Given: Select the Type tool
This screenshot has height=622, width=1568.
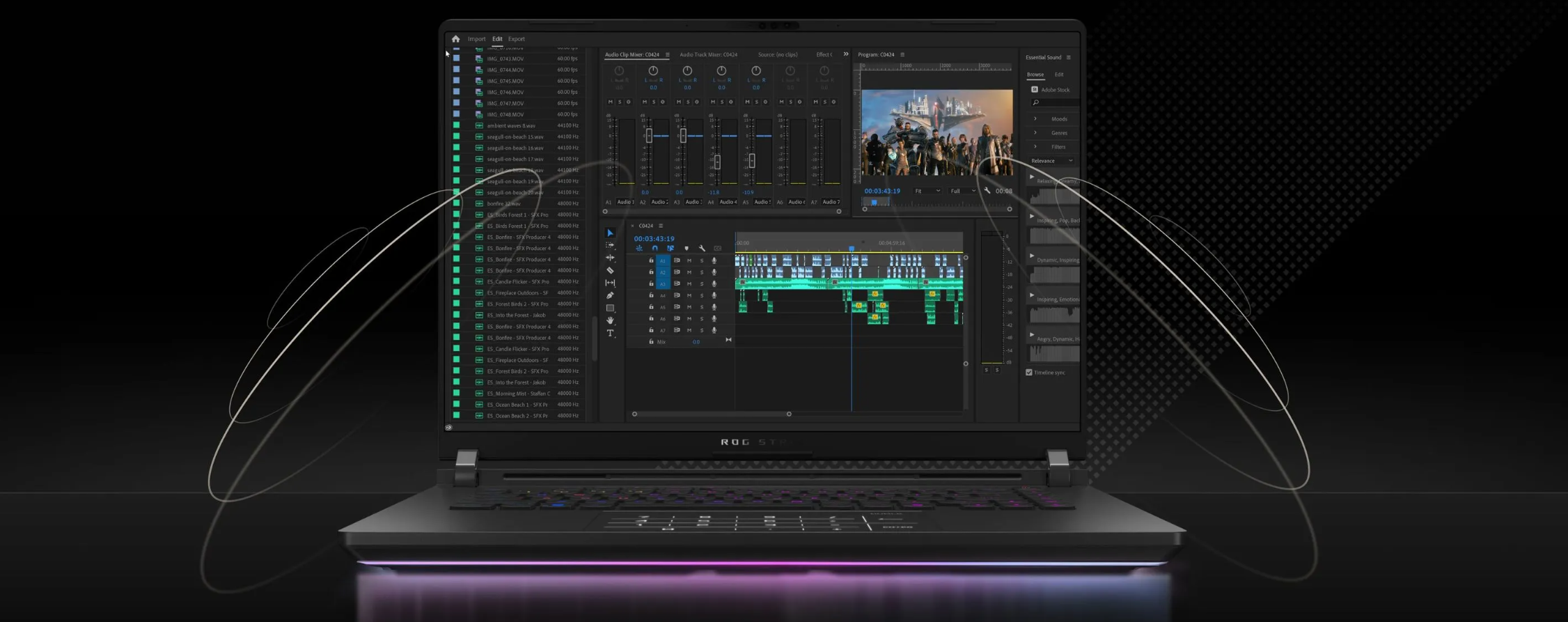Looking at the screenshot, I should (610, 334).
